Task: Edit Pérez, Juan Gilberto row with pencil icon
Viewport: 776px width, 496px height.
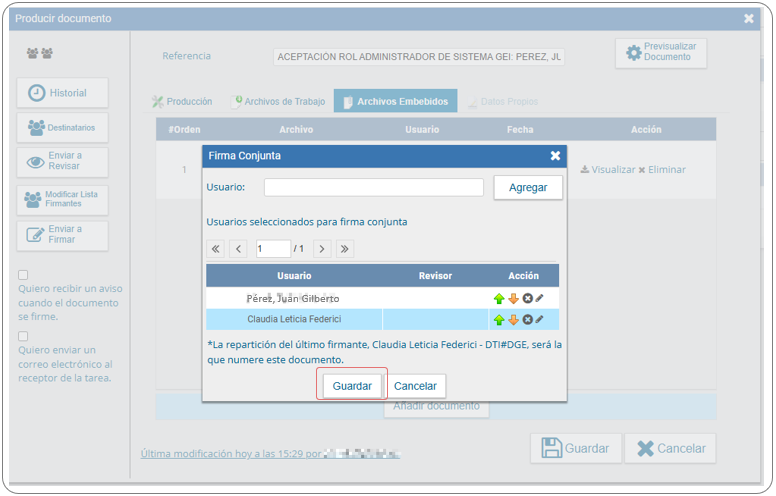Action: pos(539,298)
